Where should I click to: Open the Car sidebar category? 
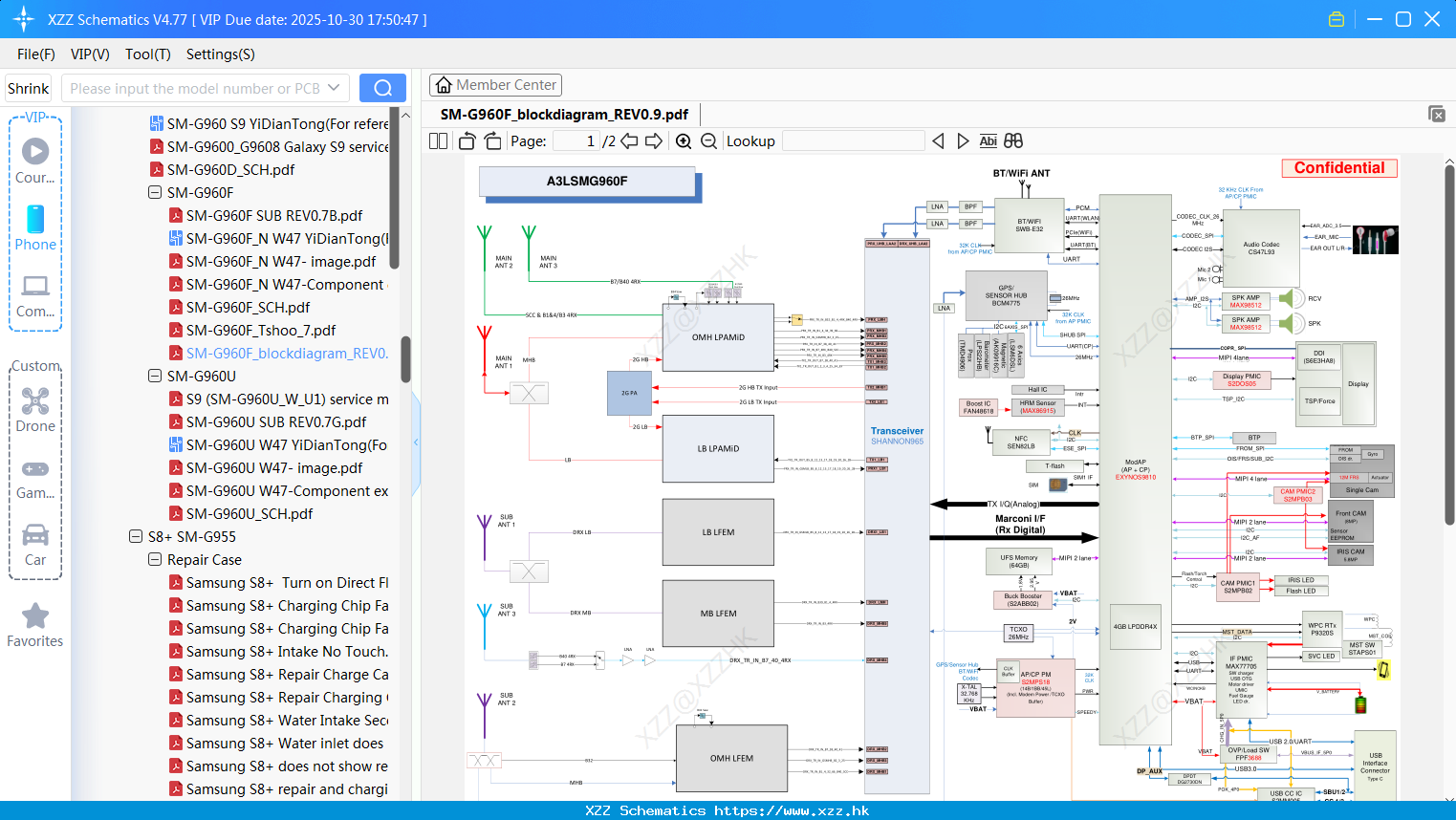pyautogui.click(x=35, y=544)
